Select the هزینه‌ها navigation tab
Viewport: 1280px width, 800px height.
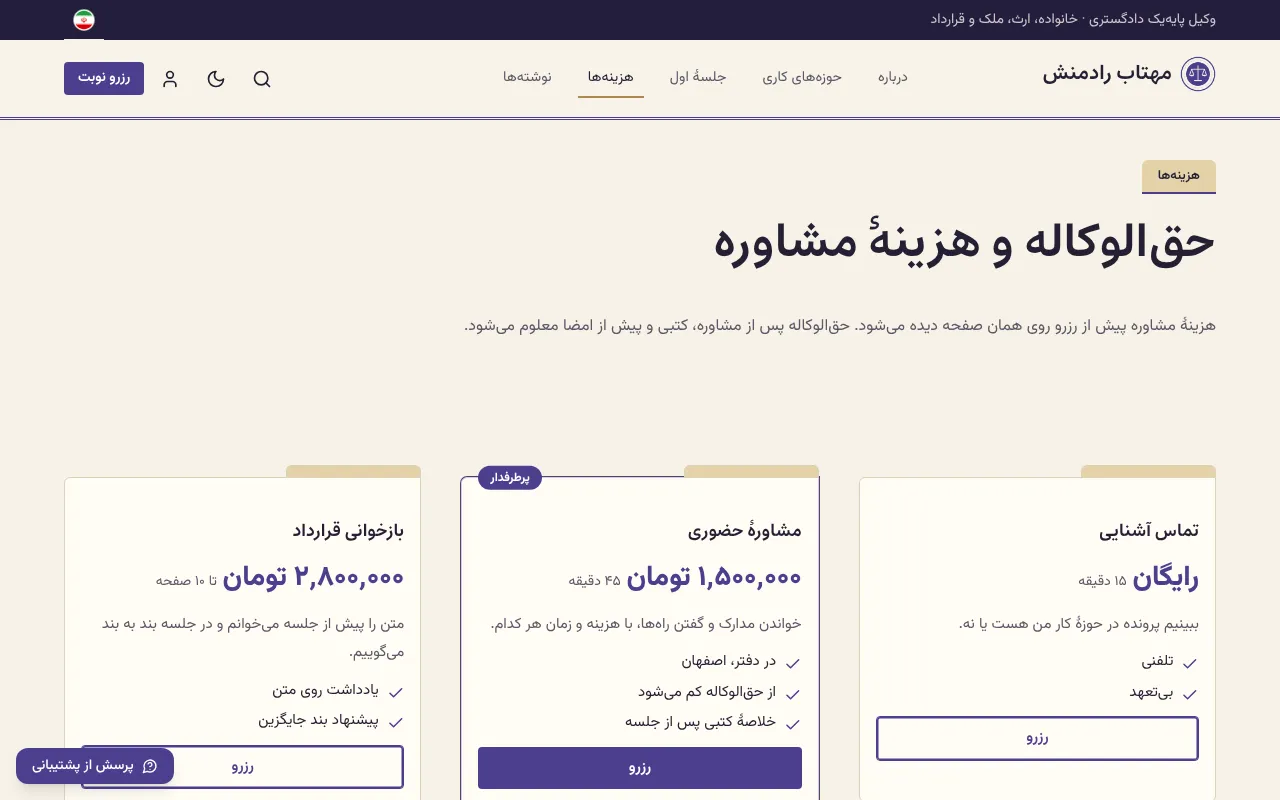611,77
